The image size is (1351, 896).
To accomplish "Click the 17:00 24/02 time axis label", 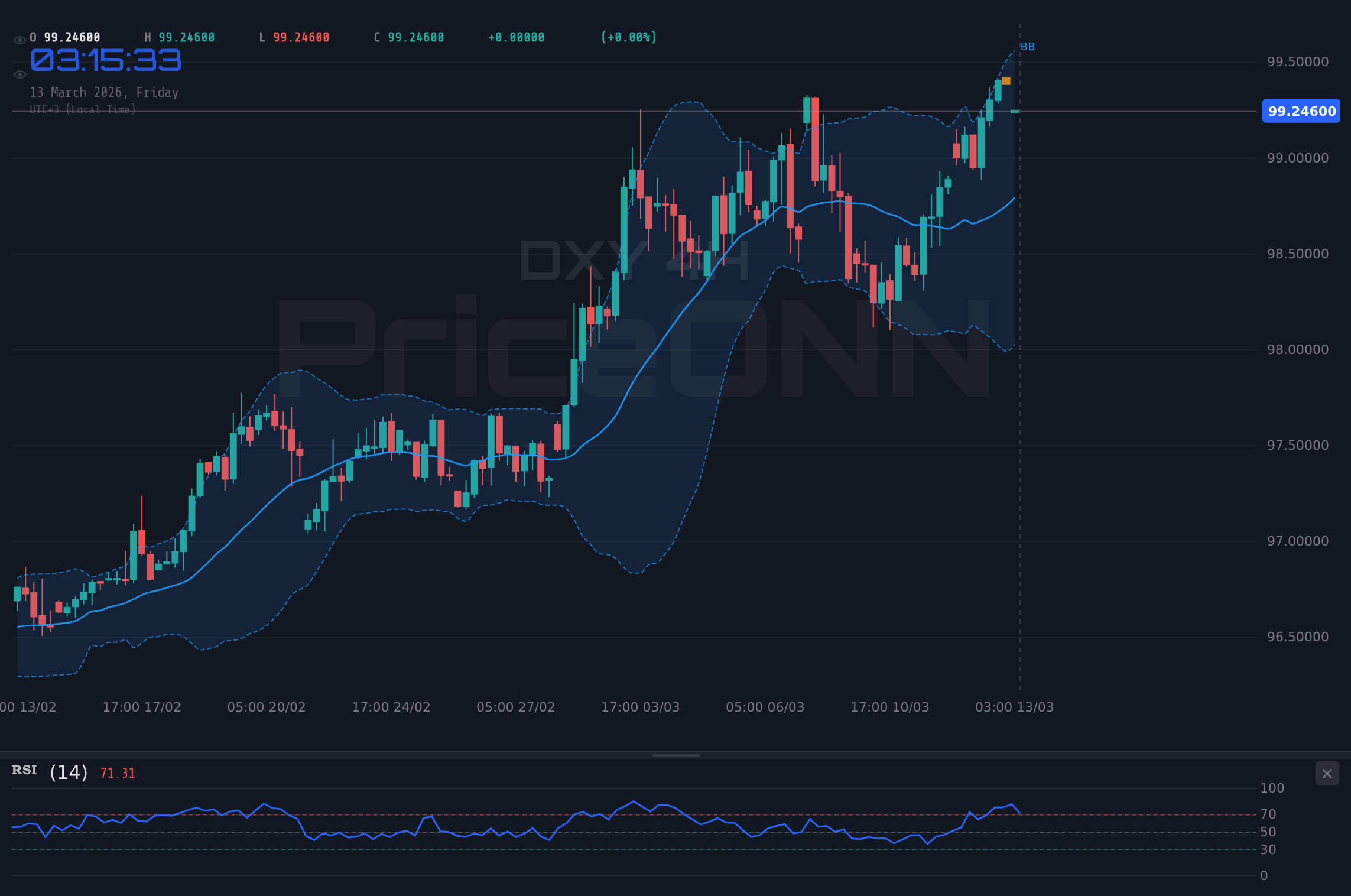I will pos(391,707).
